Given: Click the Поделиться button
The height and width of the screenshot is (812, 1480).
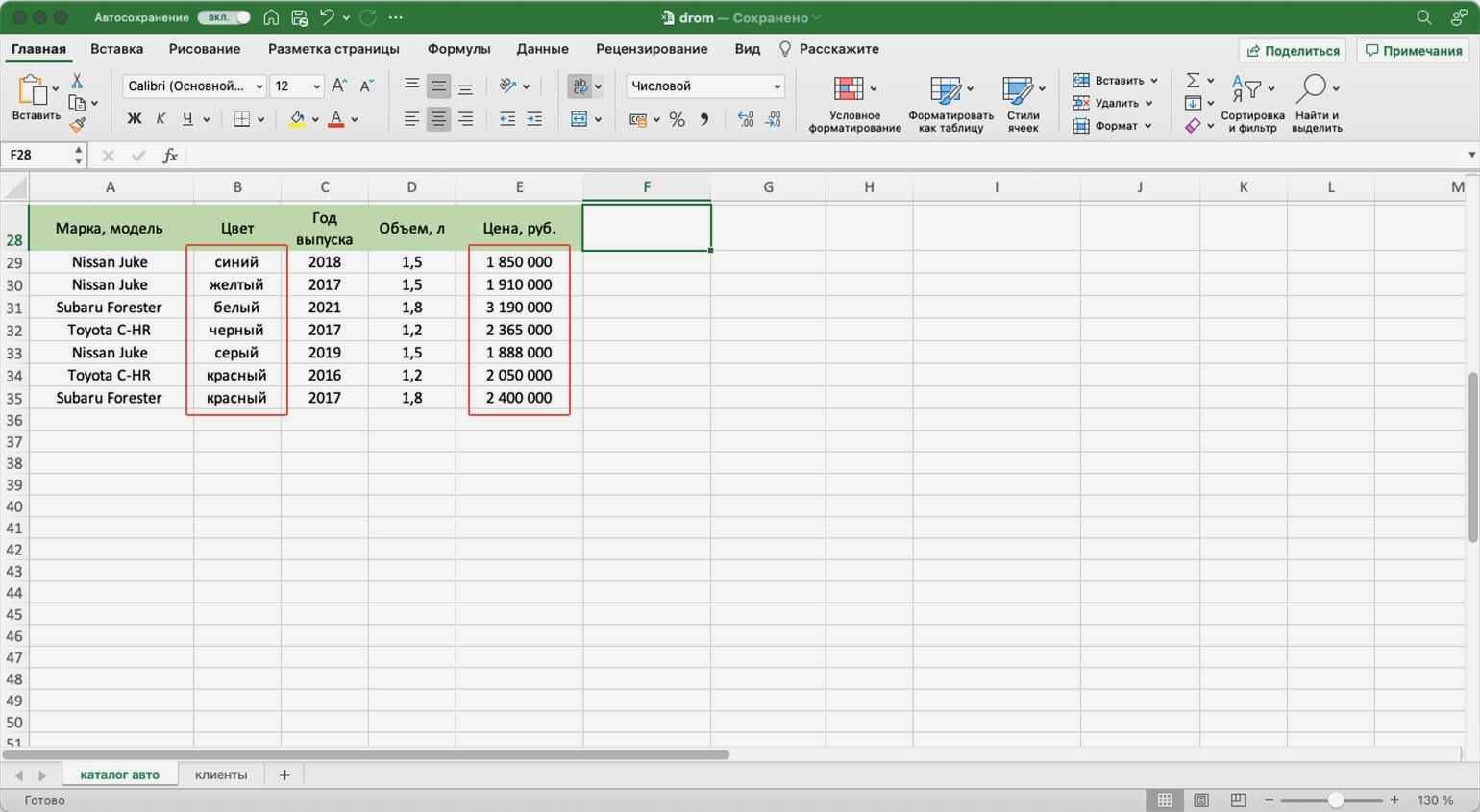Looking at the screenshot, I should click(1292, 51).
